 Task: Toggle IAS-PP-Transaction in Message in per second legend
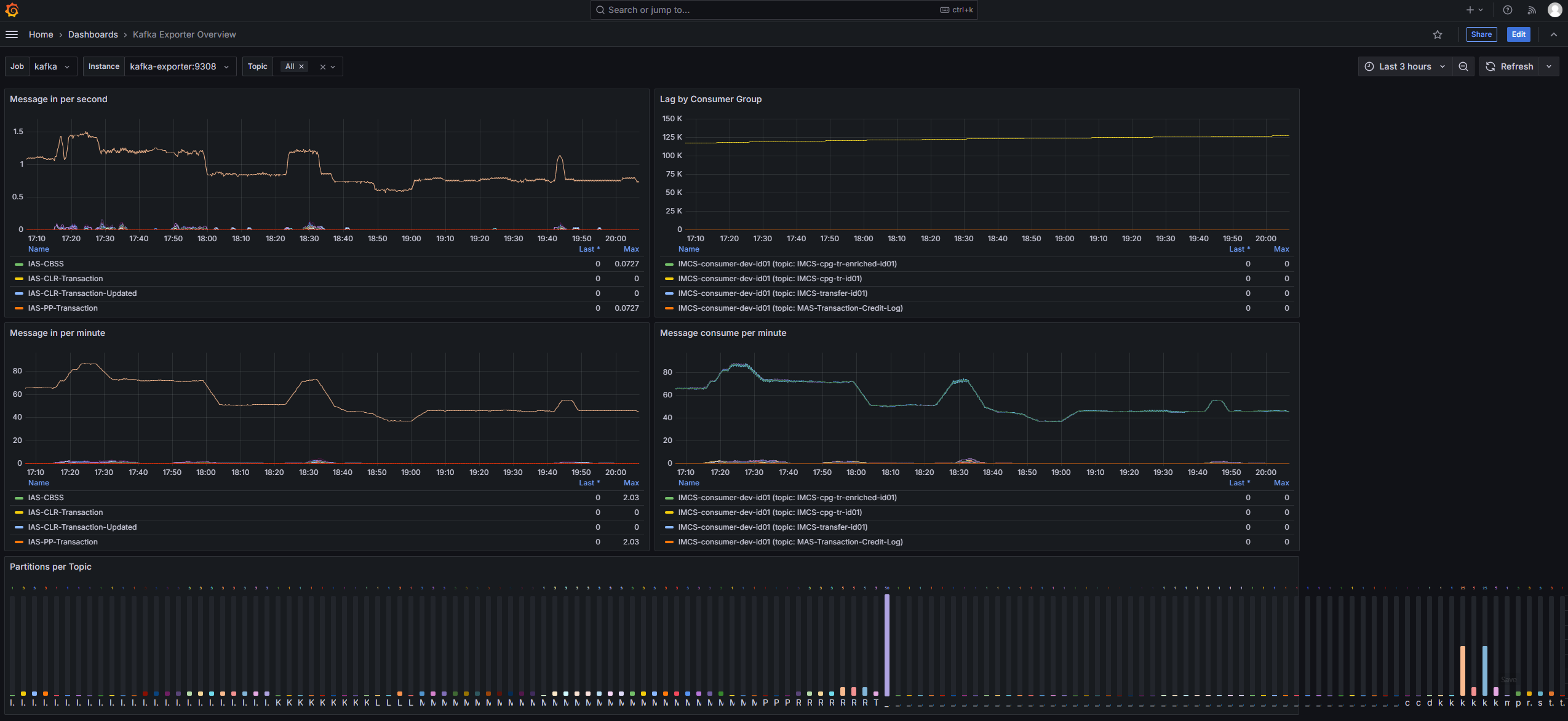(63, 308)
